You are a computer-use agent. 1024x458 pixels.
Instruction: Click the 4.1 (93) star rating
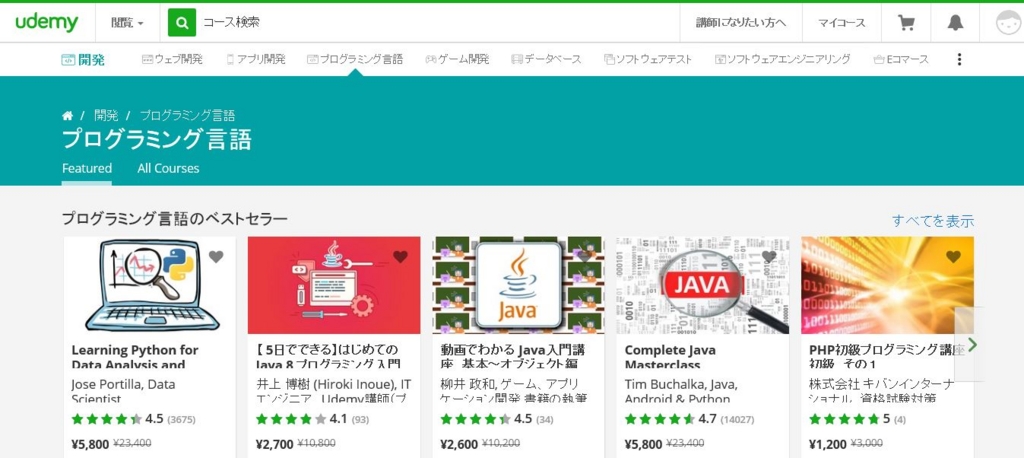tap(312, 419)
